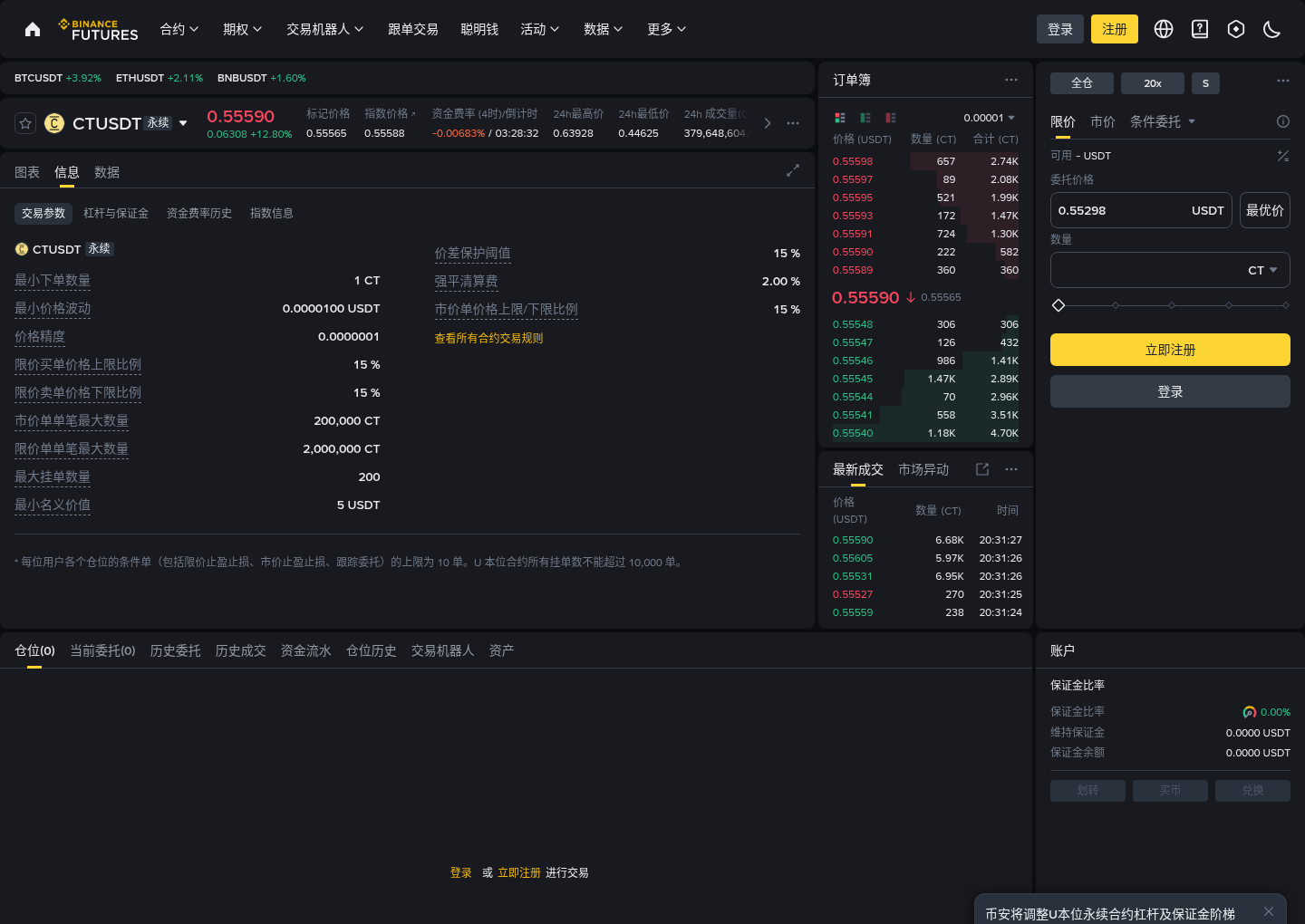The width and height of the screenshot is (1305, 924).
Task: Open 仓位历史 tab
Action: 372,650
